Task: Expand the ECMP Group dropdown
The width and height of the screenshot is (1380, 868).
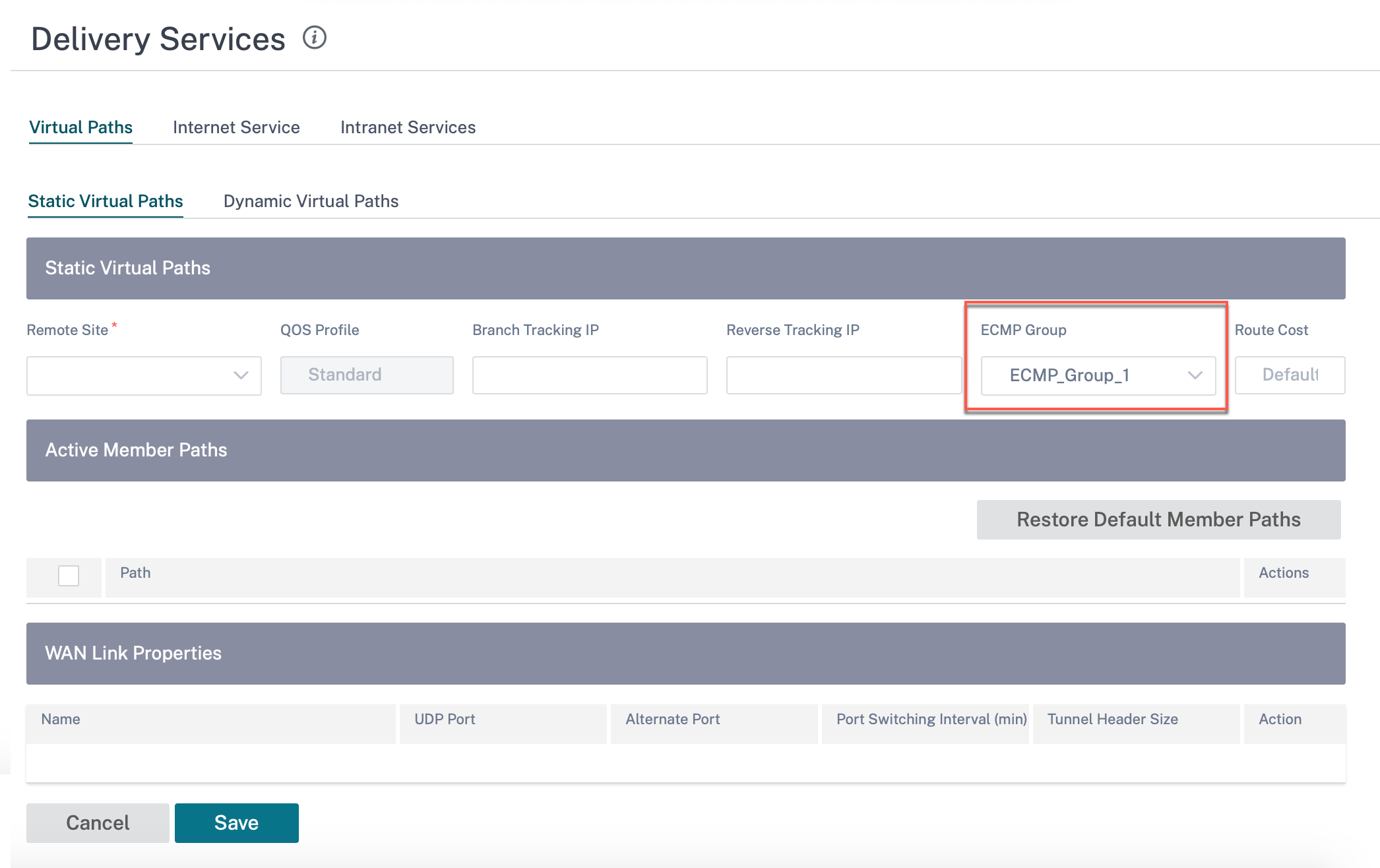Action: point(1098,375)
